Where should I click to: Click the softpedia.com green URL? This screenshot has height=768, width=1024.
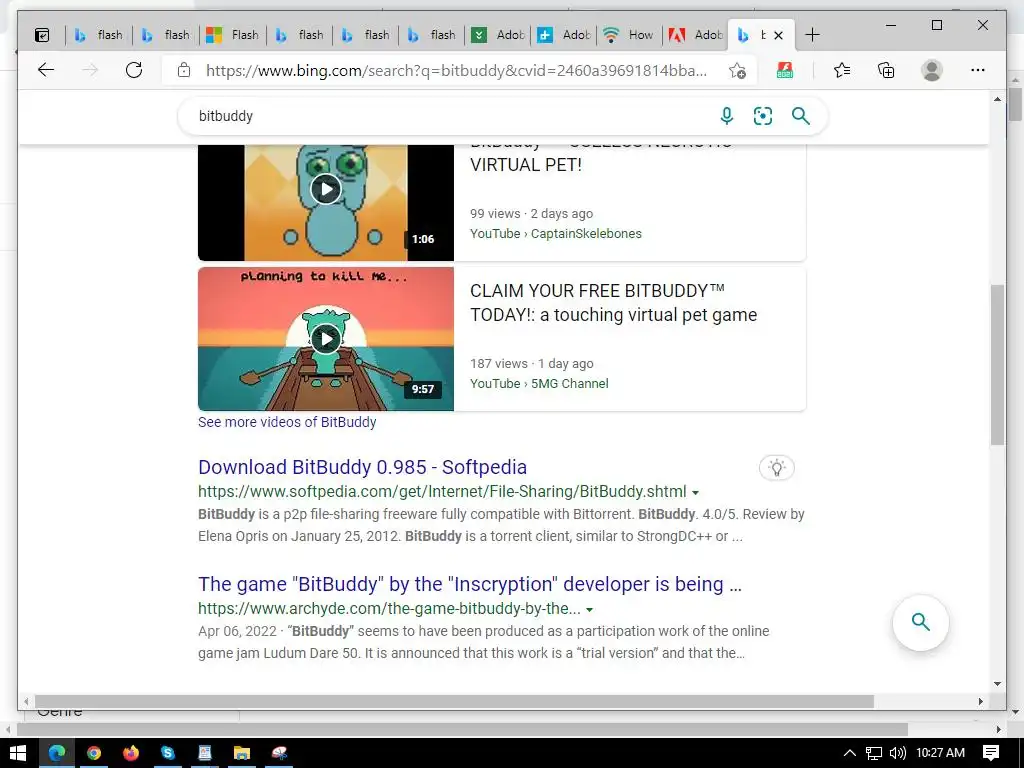pos(442,492)
